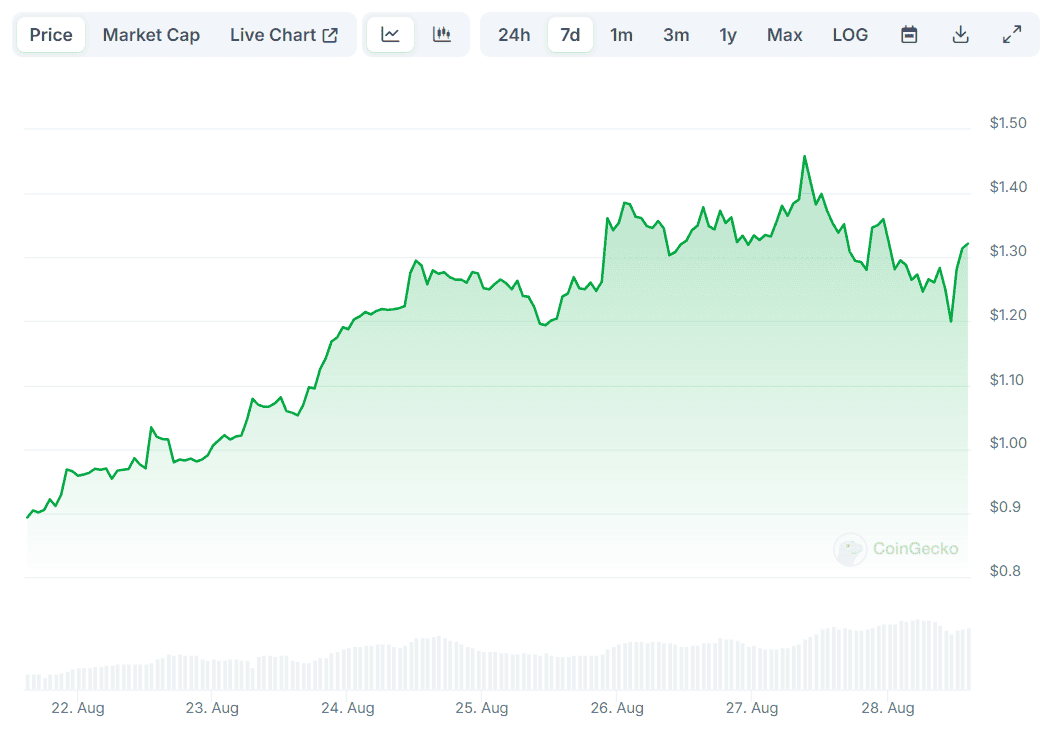This screenshot has height=733, width=1040.
Task: Select the 7d time range
Action: (x=570, y=35)
